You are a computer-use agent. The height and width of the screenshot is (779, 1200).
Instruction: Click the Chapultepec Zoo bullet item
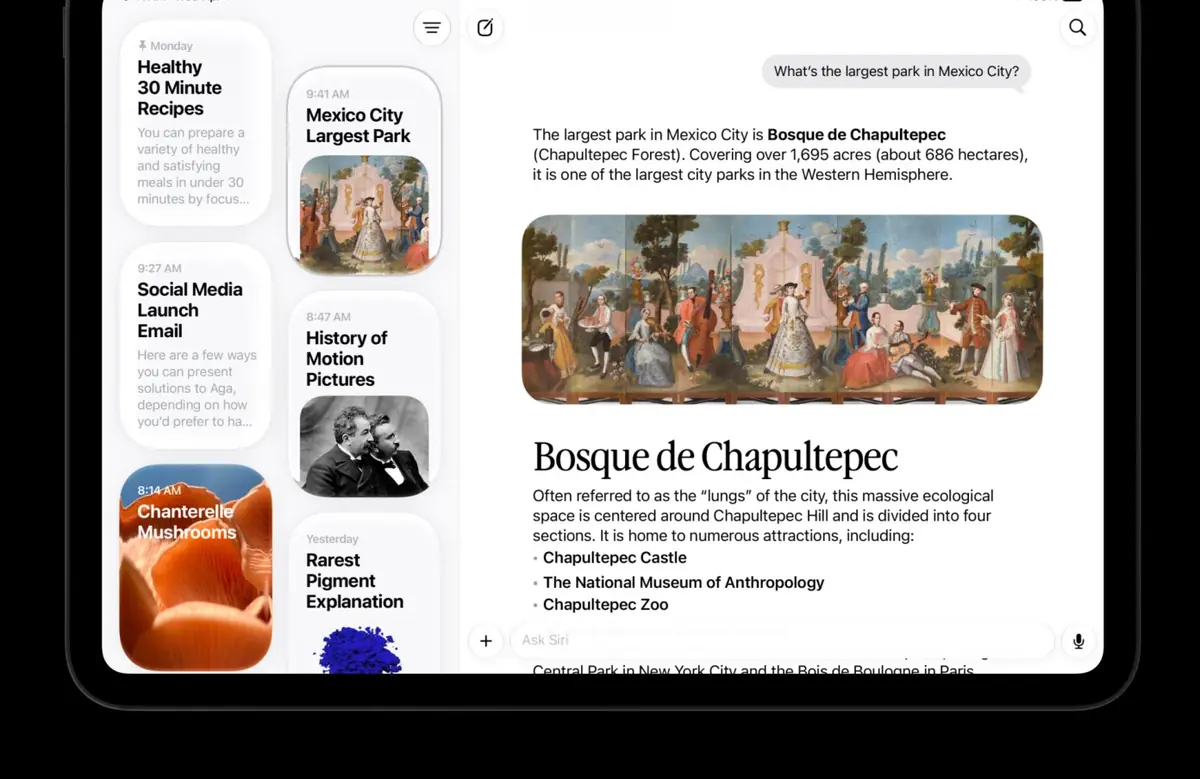click(x=605, y=605)
